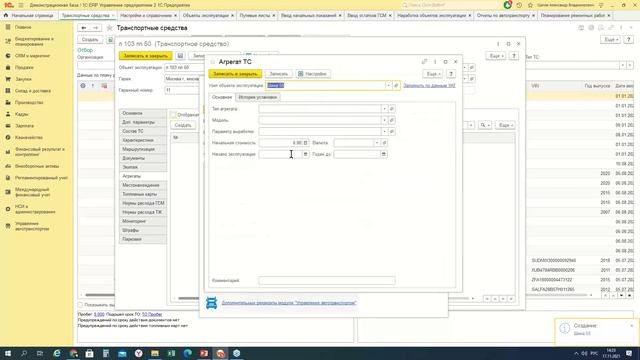The width and height of the screenshot is (640, 360).
Task: Click the 'Комментарий' input field
Action: pyautogui.click(x=327, y=280)
